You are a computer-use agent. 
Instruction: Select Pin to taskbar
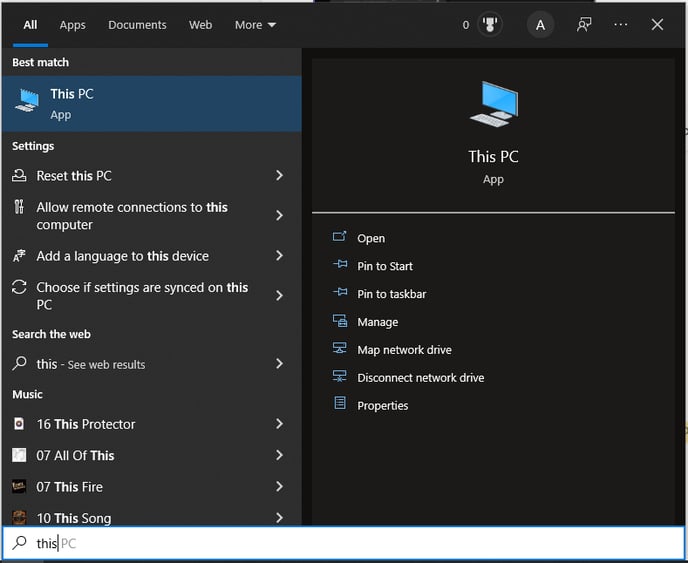(391, 294)
